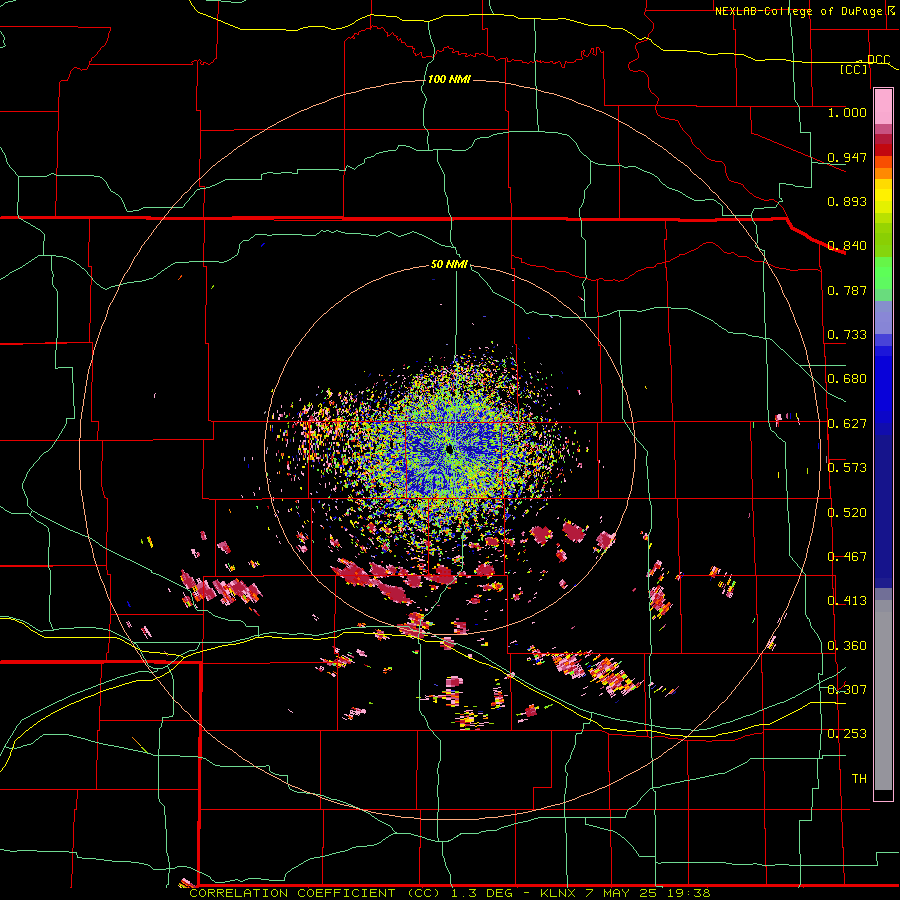Select the 0.947 scale label
Viewport: 900px width, 900px height.
pos(847,157)
